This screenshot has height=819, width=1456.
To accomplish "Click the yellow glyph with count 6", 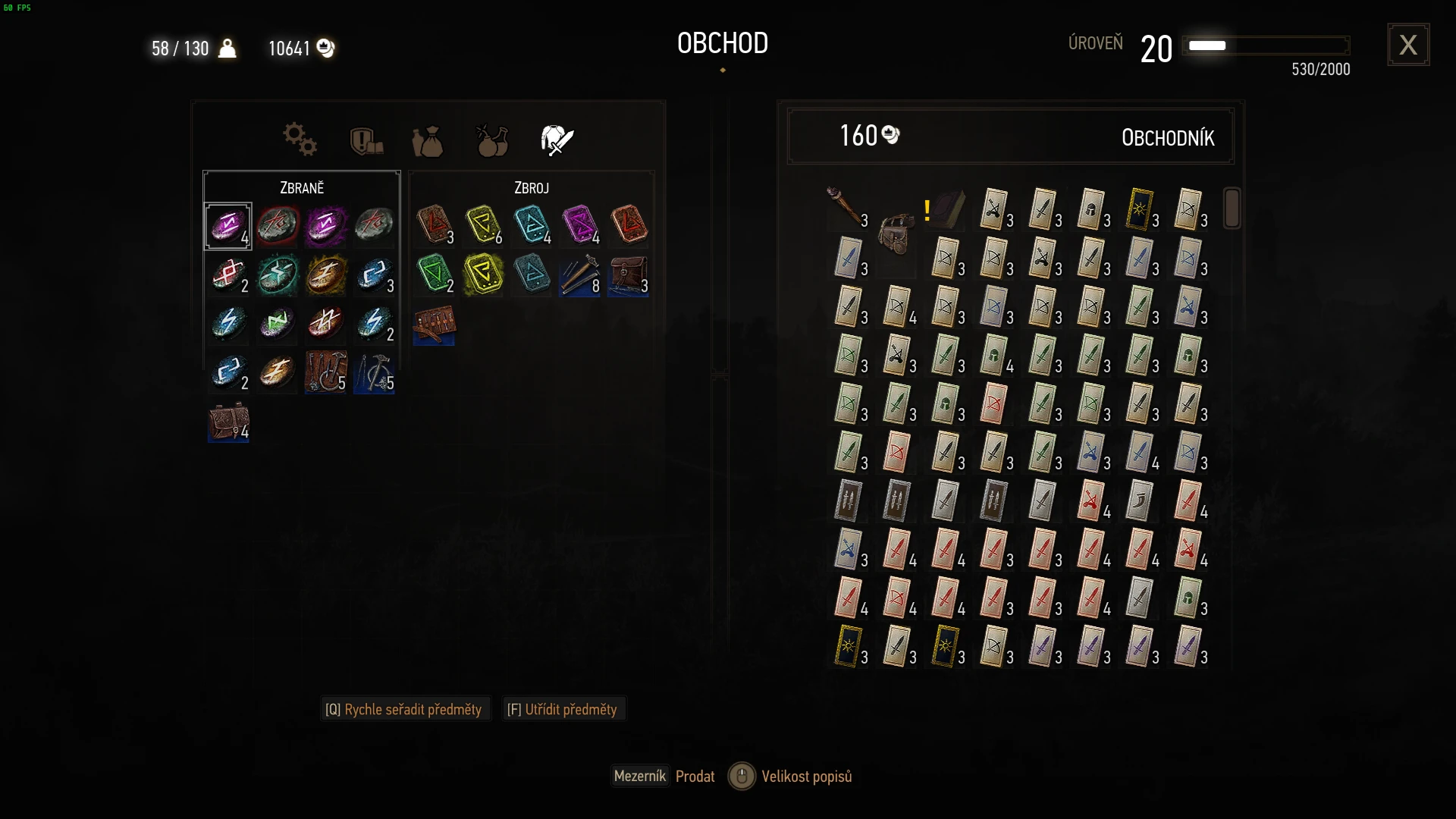I will (x=483, y=225).
